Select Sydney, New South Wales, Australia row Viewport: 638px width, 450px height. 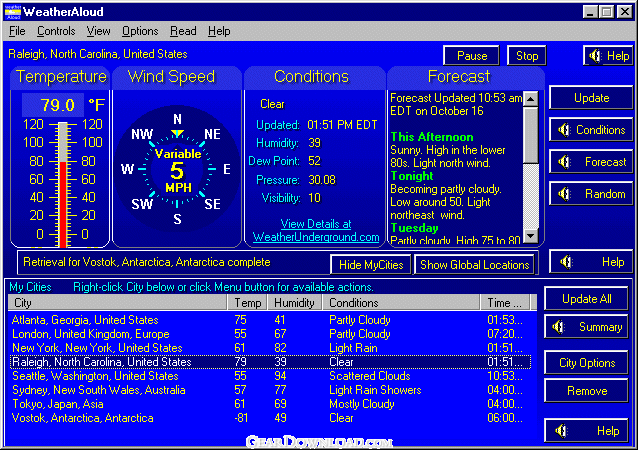coord(270,390)
